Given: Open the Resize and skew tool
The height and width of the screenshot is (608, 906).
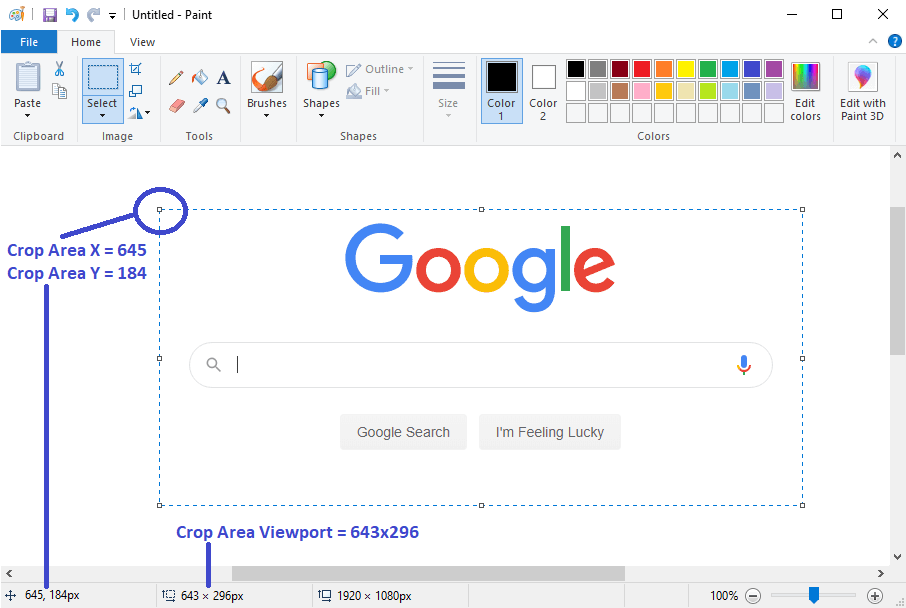Looking at the screenshot, I should pyautogui.click(x=135, y=91).
